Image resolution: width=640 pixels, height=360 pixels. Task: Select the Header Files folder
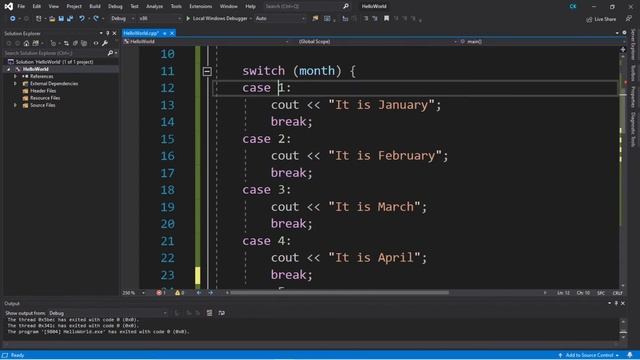(x=43, y=91)
